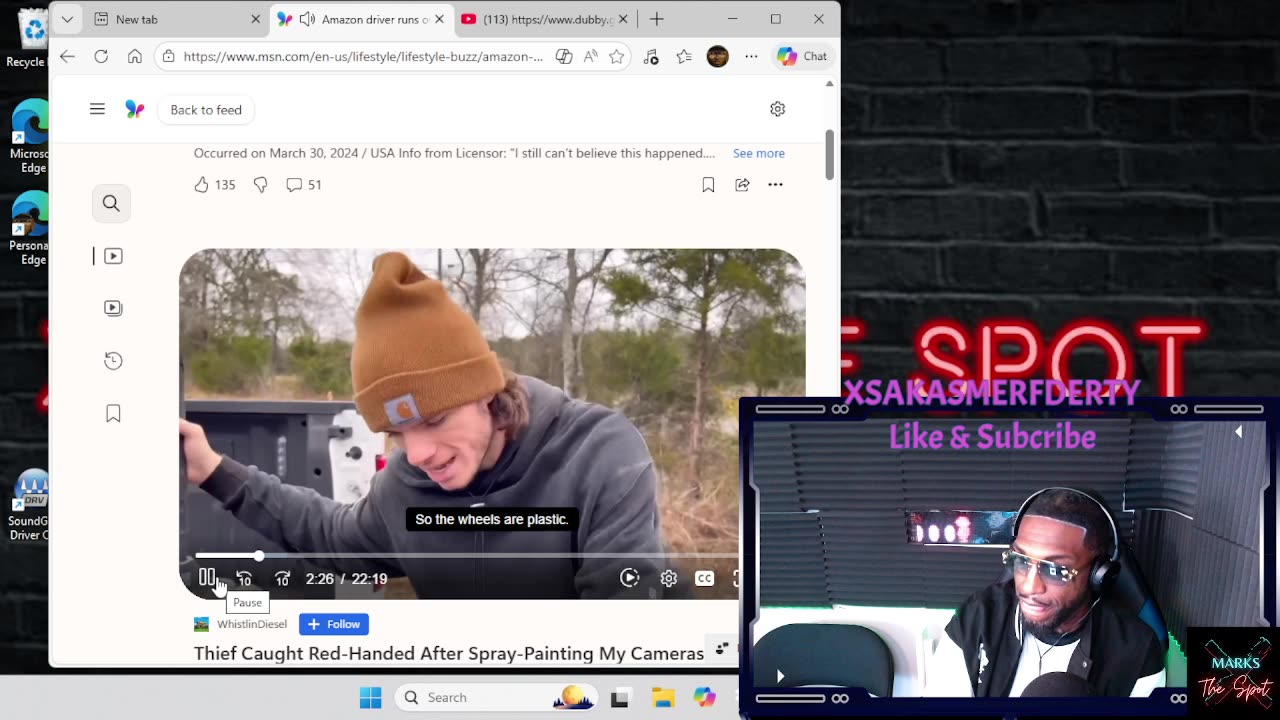Screen dimensions: 1280x720
Task: Start Read aloud from address bar
Action: pos(591,56)
